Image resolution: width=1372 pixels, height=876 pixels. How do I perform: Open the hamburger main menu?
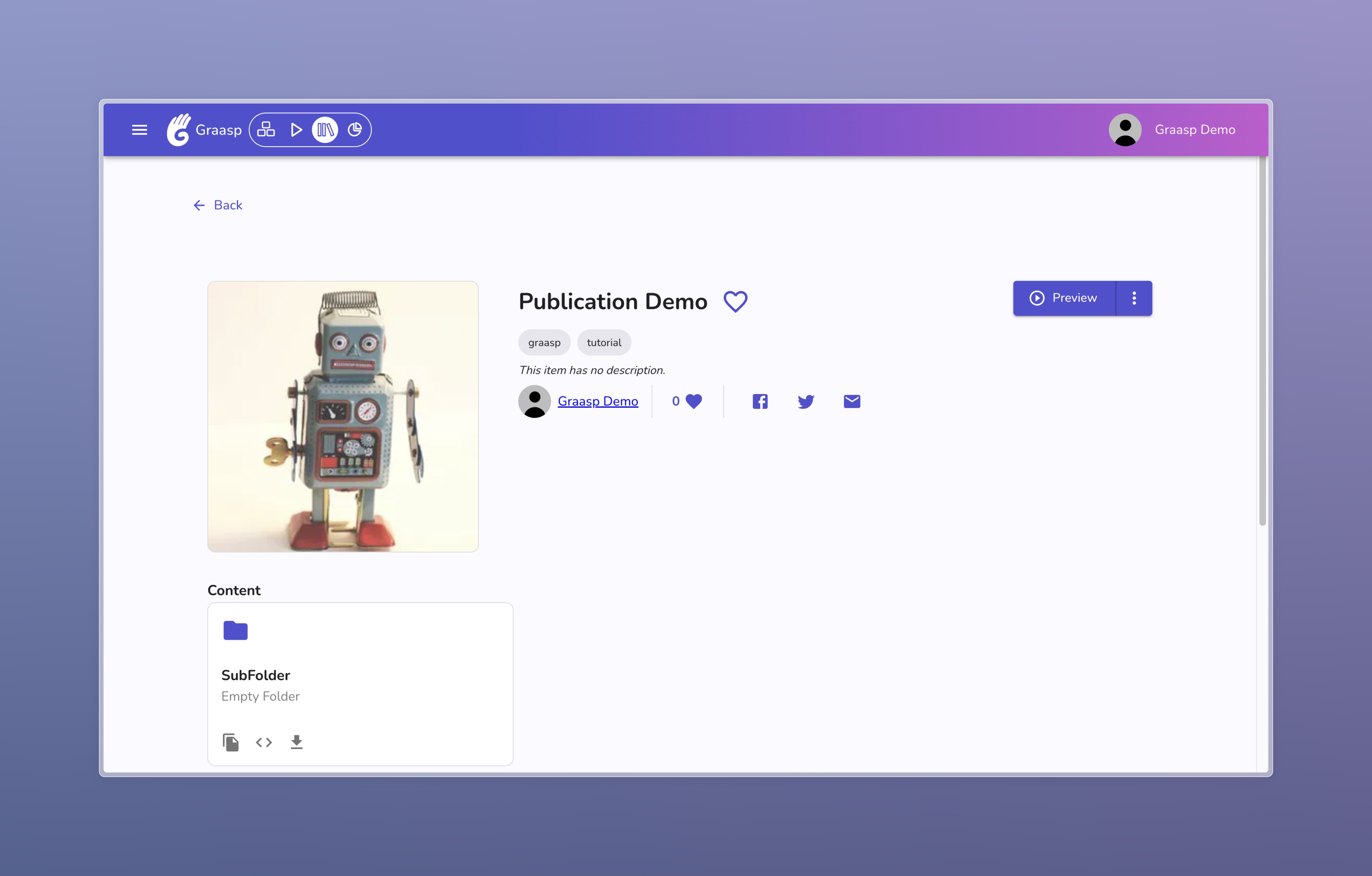coord(139,130)
